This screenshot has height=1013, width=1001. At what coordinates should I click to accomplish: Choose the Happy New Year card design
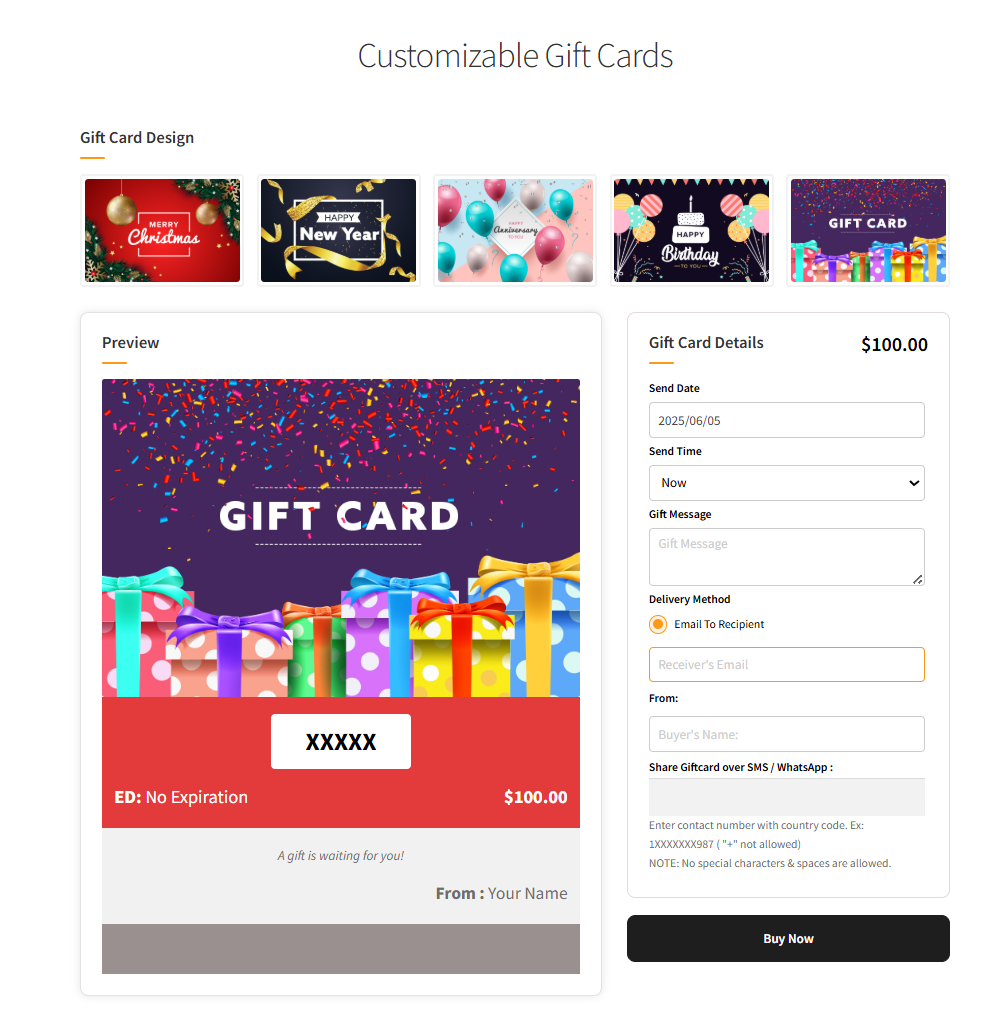339,230
